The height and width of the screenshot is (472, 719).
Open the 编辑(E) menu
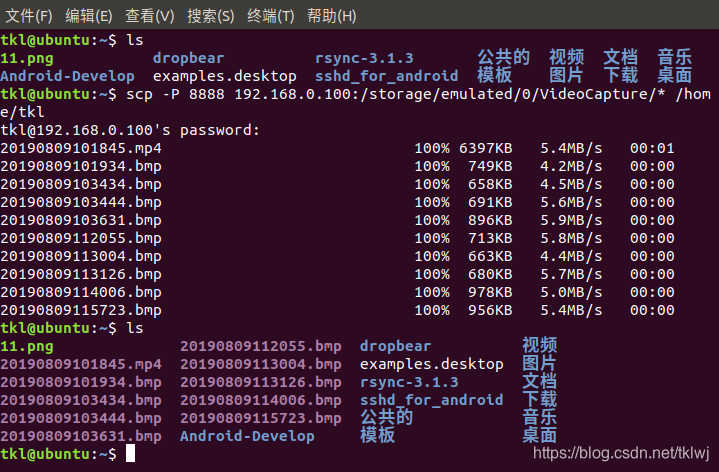(x=88, y=16)
